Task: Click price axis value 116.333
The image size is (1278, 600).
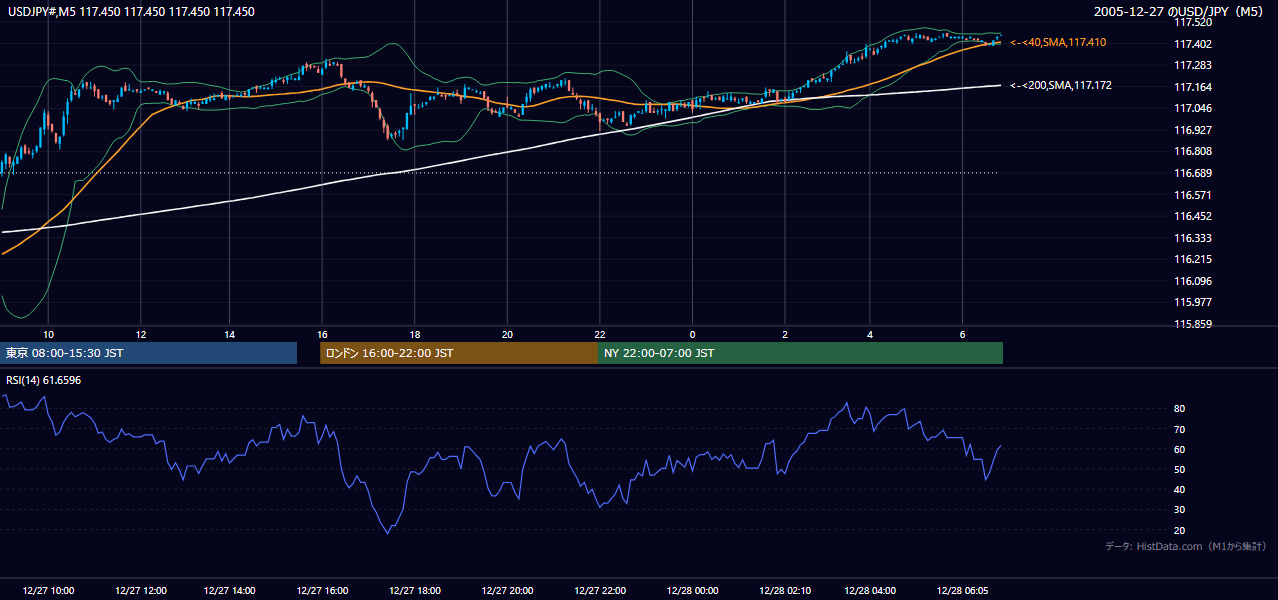Action: [x=1193, y=238]
